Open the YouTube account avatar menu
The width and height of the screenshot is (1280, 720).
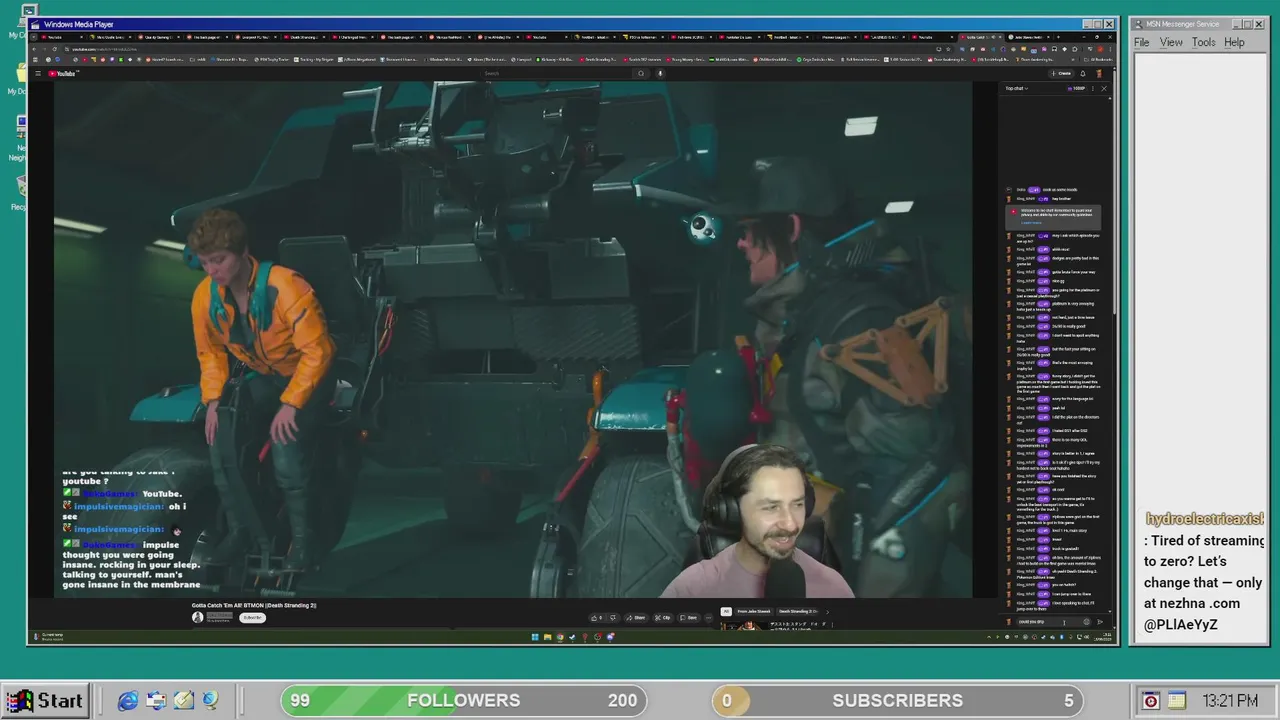pos(1100,73)
